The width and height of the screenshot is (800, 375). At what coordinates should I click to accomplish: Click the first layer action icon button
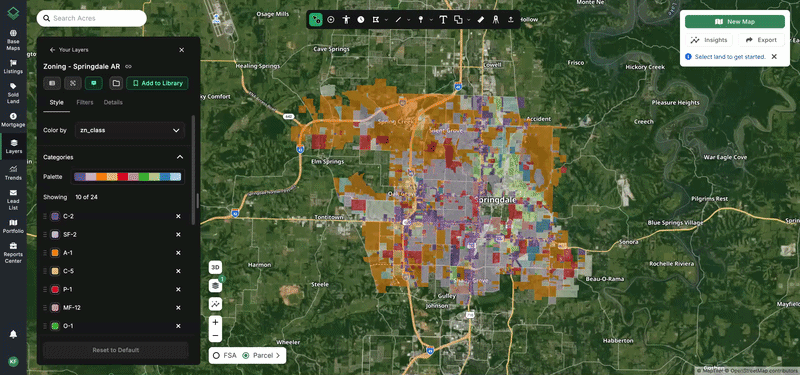click(52, 83)
